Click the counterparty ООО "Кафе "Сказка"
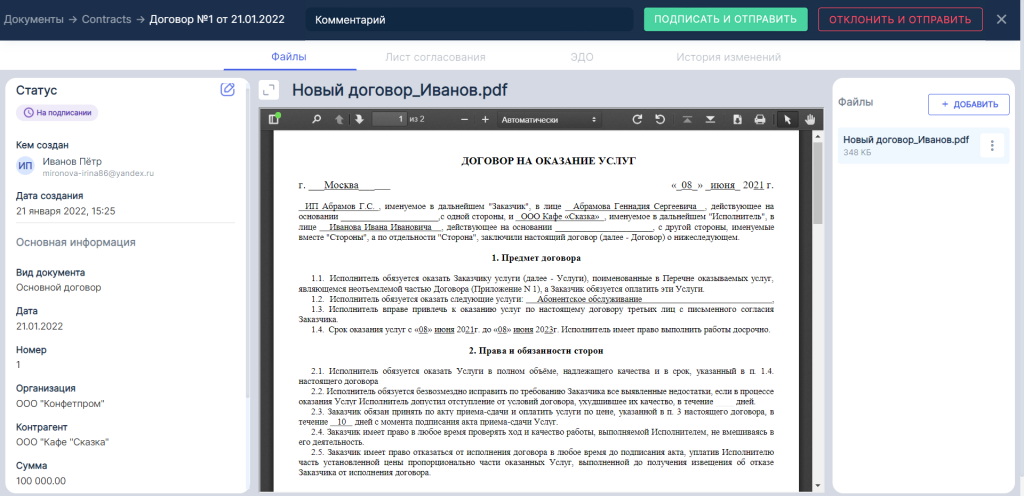The image size is (1024, 496). coord(63,442)
